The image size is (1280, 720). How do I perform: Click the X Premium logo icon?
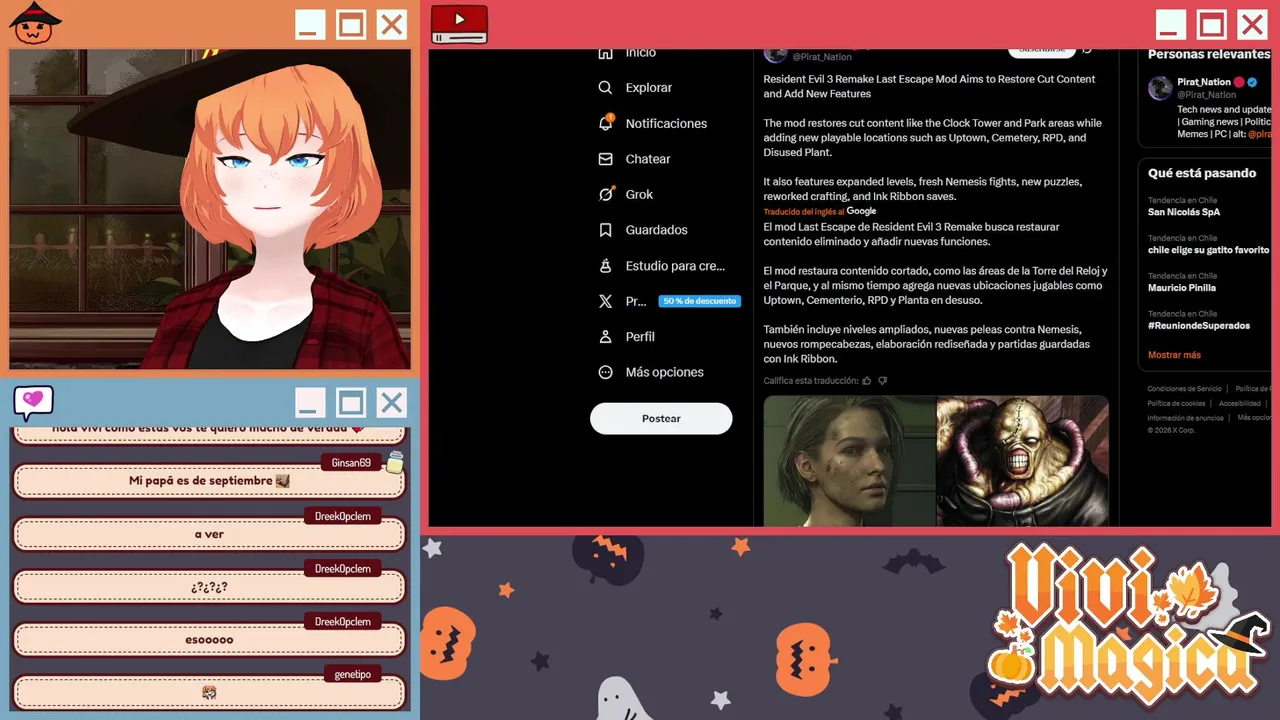(605, 301)
